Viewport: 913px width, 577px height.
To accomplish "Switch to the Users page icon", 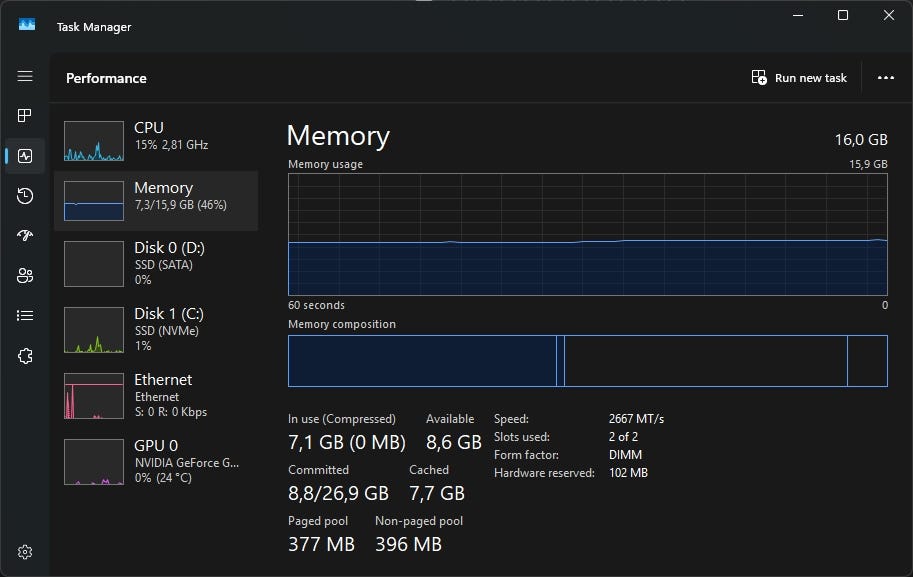I will pyautogui.click(x=25, y=276).
